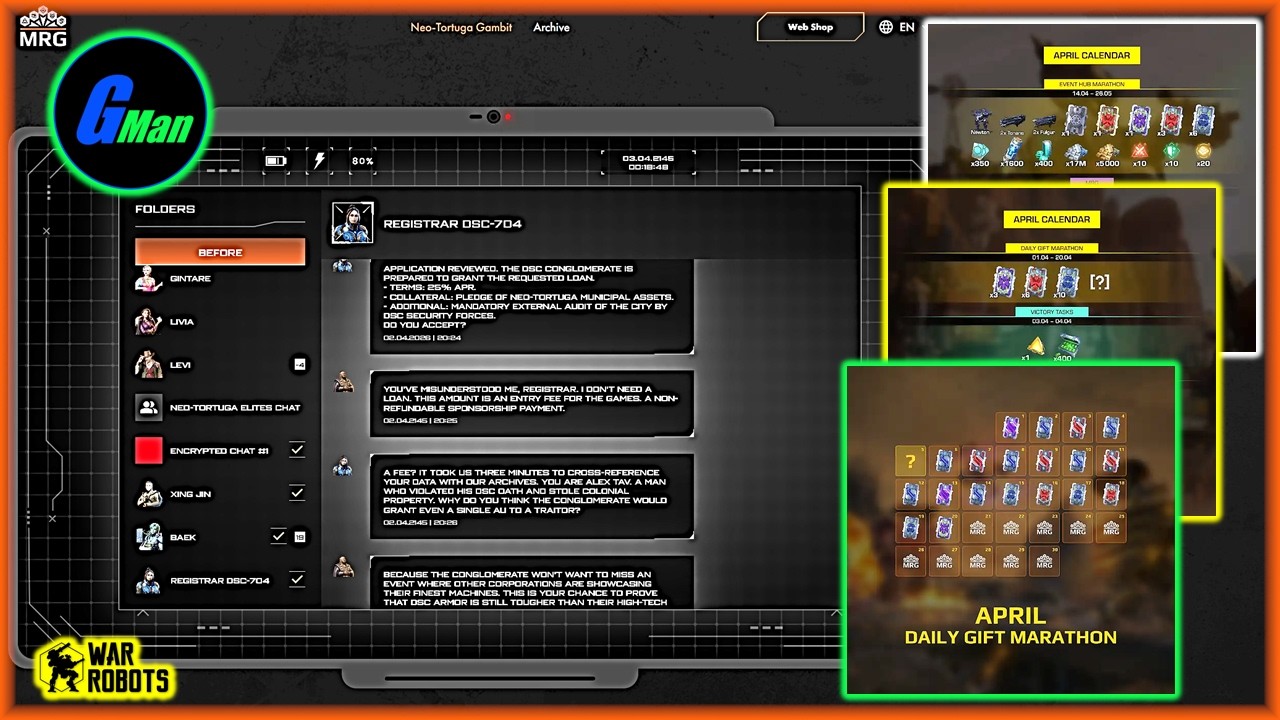Select the NEO-TORTUGA ELITES CHAT entry
Screen dimensions: 1280x720
pos(235,408)
